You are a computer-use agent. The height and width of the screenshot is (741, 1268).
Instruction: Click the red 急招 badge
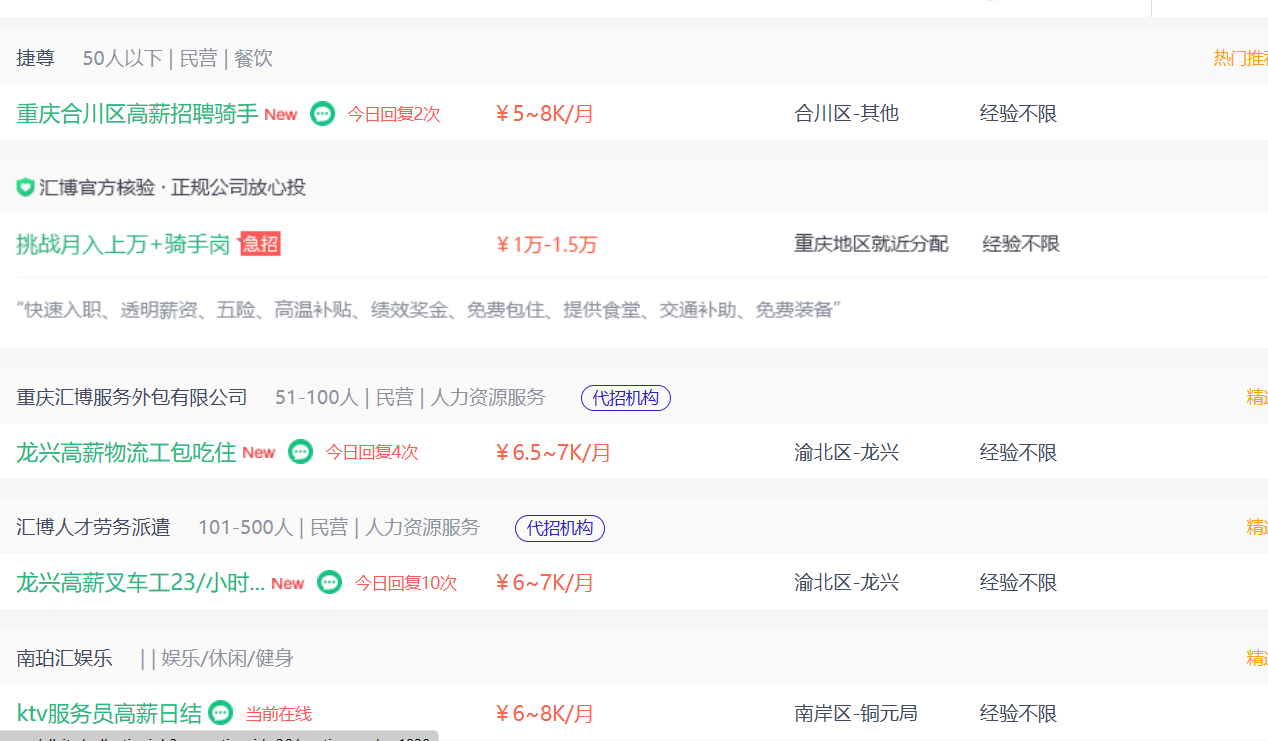click(260, 244)
